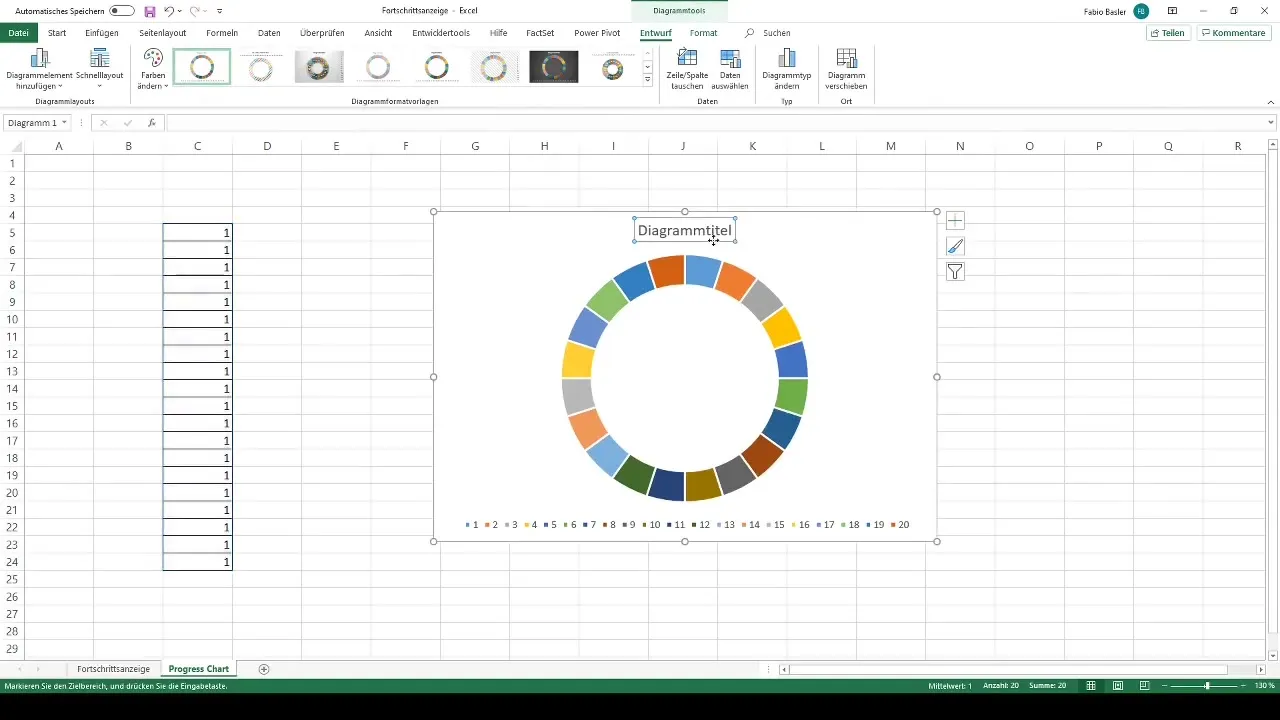1280x720 pixels.
Task: Click the zoom out minus button
Action: (x=1166, y=686)
